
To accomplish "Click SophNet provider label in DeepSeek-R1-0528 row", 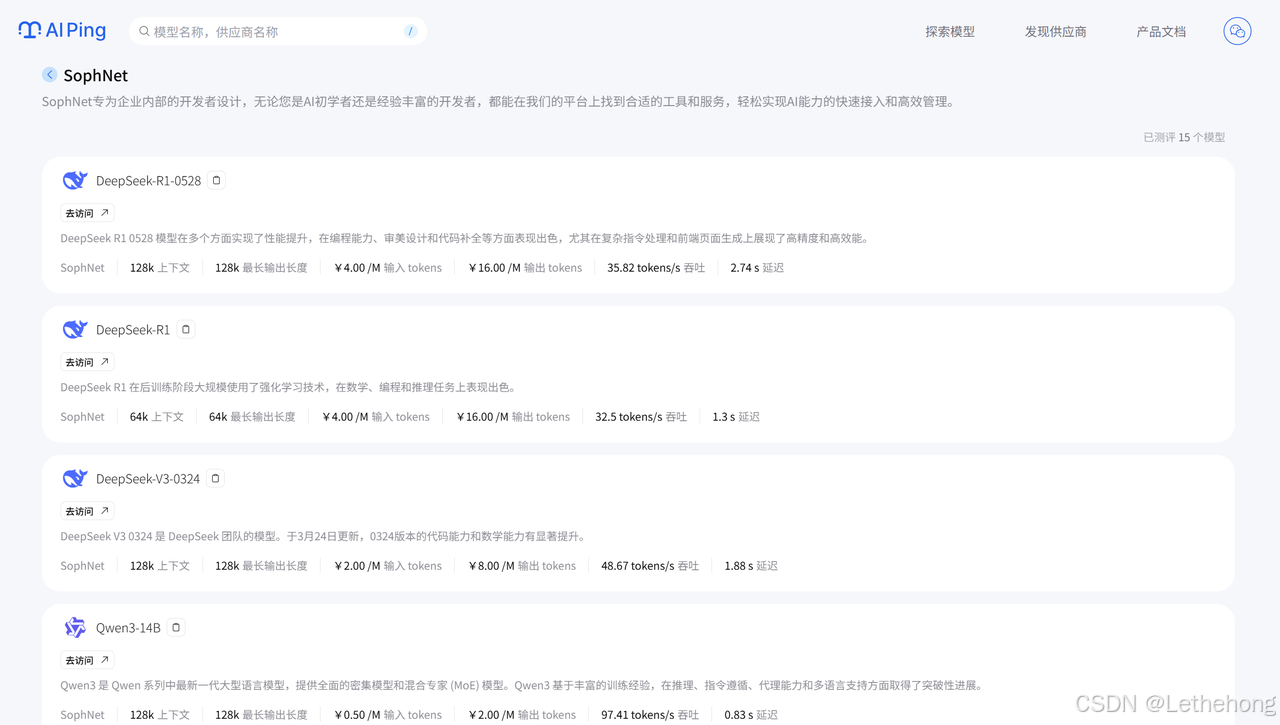I will click(x=82, y=268).
